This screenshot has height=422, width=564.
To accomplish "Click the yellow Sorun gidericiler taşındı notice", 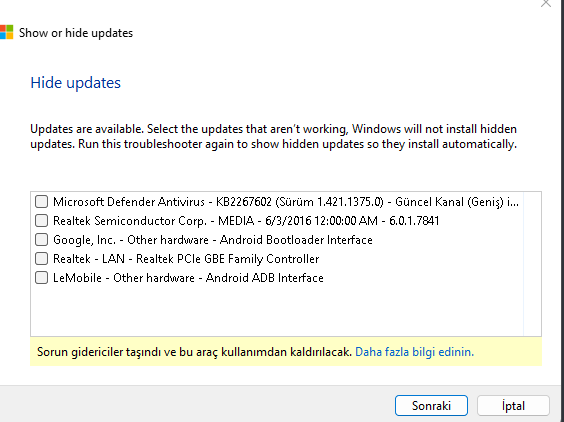I will coord(286,351).
